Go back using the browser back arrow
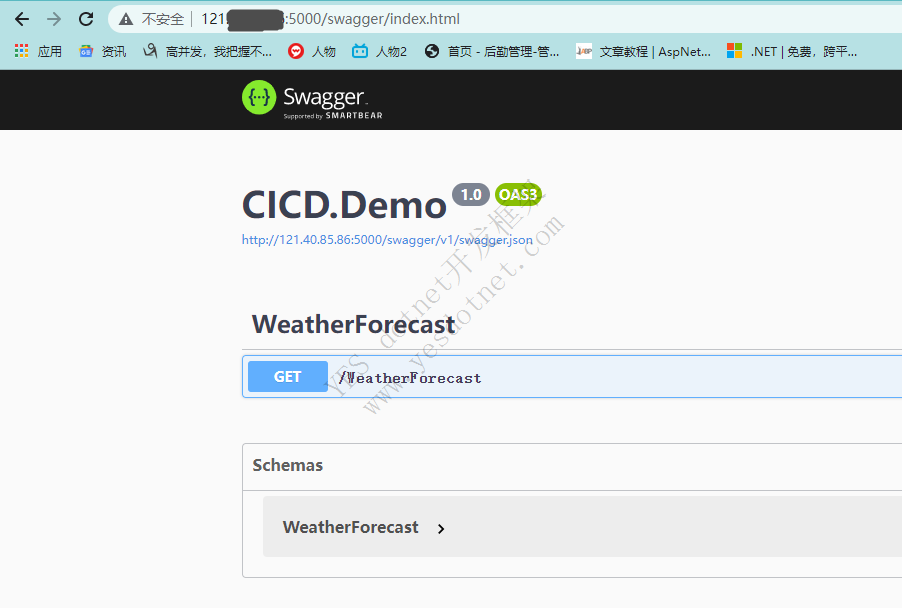Image resolution: width=902 pixels, height=608 pixels. [22, 19]
